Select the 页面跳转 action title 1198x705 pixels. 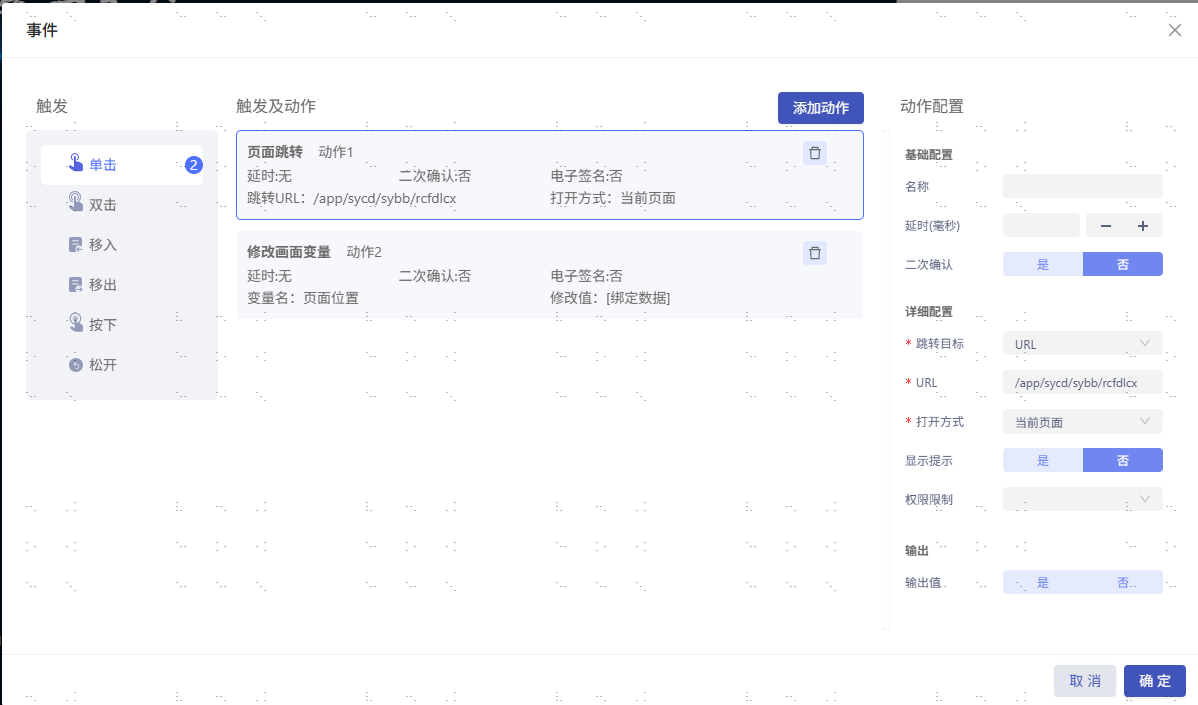tap(275, 152)
